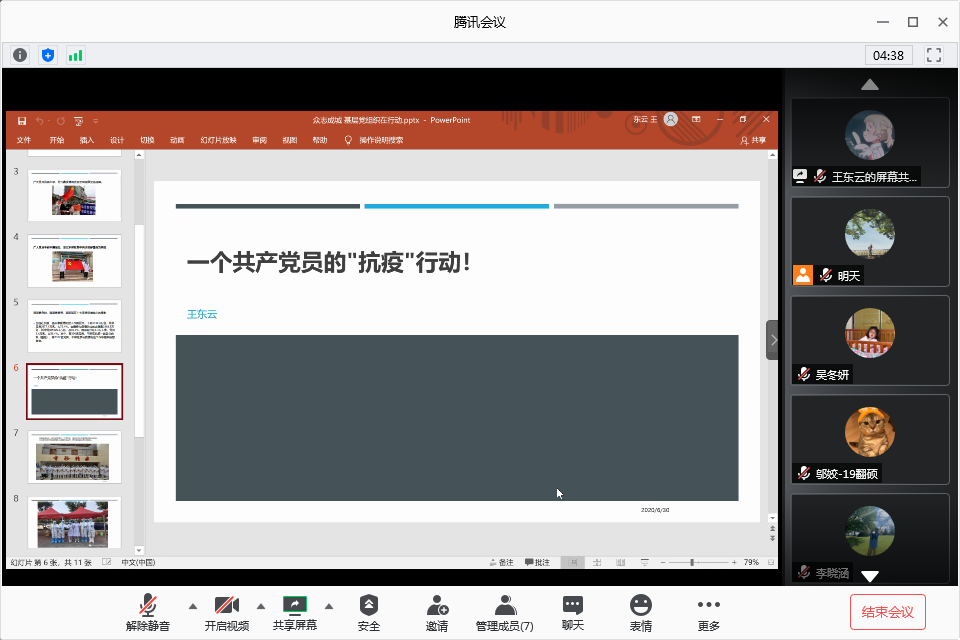Unmute microphone with 解除静音
Image resolution: width=960 pixels, height=640 pixels.
148,612
